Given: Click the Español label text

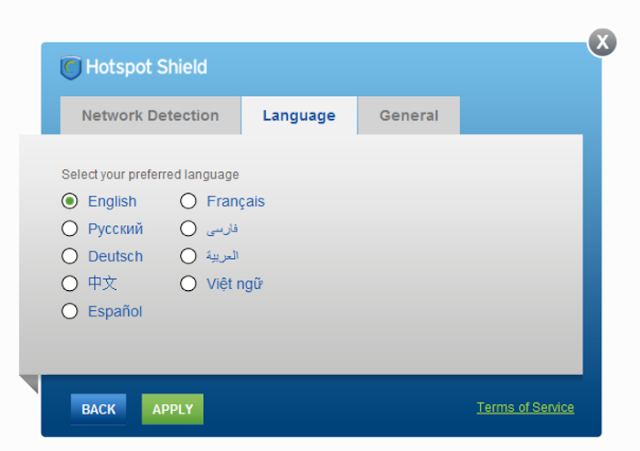Looking at the screenshot, I should pyautogui.click(x=115, y=311).
